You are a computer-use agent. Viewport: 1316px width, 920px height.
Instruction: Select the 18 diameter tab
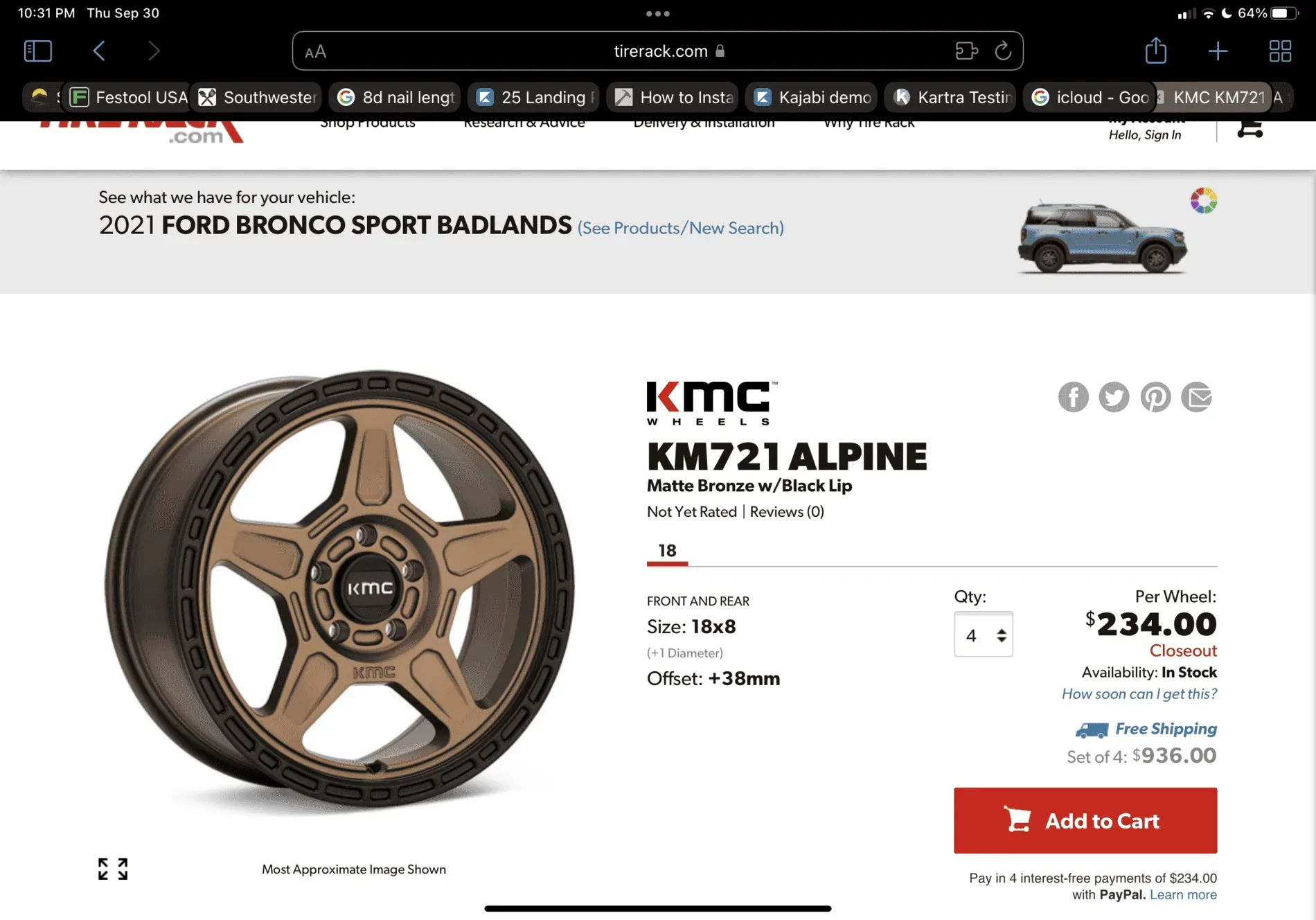coord(667,551)
